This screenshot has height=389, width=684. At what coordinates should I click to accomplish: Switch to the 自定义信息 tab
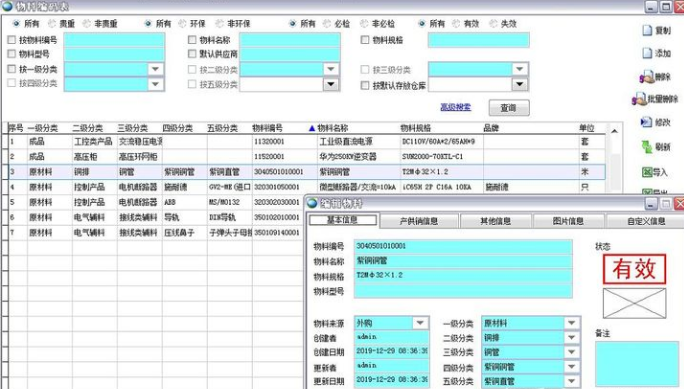[x=646, y=222]
